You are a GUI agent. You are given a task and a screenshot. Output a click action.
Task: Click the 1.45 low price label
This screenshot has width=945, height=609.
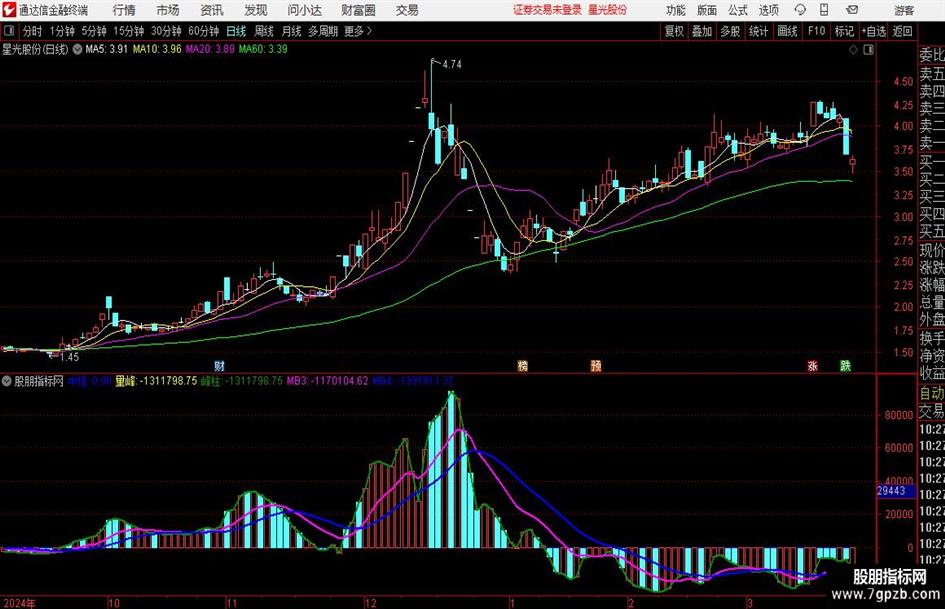click(x=69, y=357)
